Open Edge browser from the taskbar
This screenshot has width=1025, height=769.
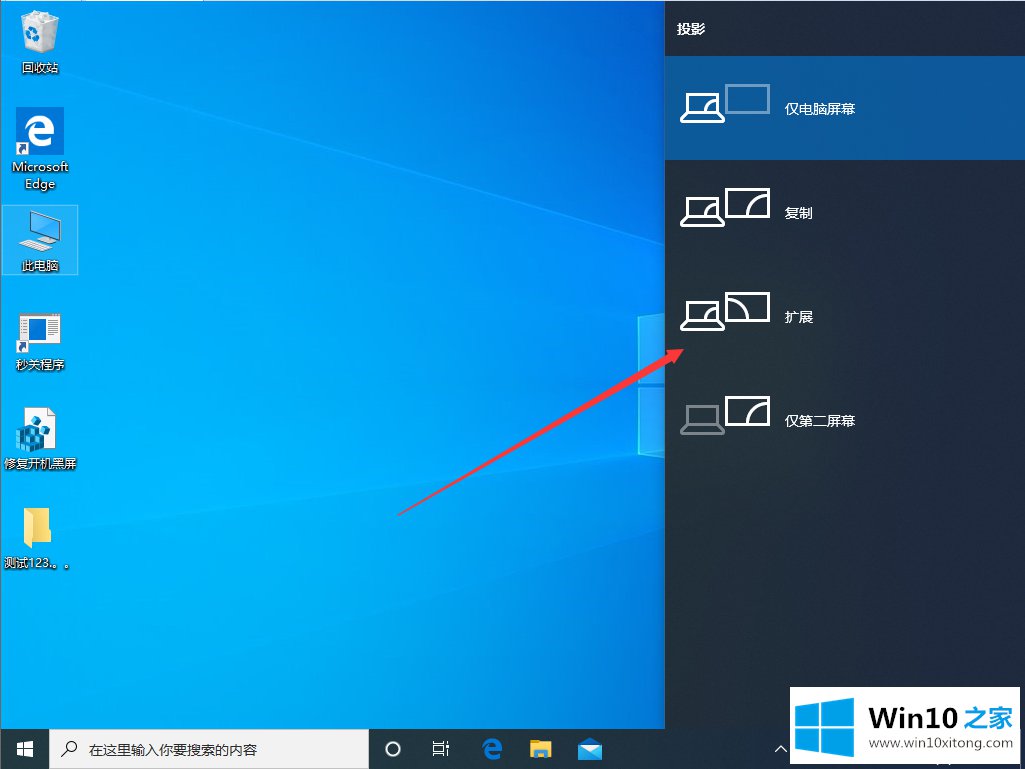point(492,749)
